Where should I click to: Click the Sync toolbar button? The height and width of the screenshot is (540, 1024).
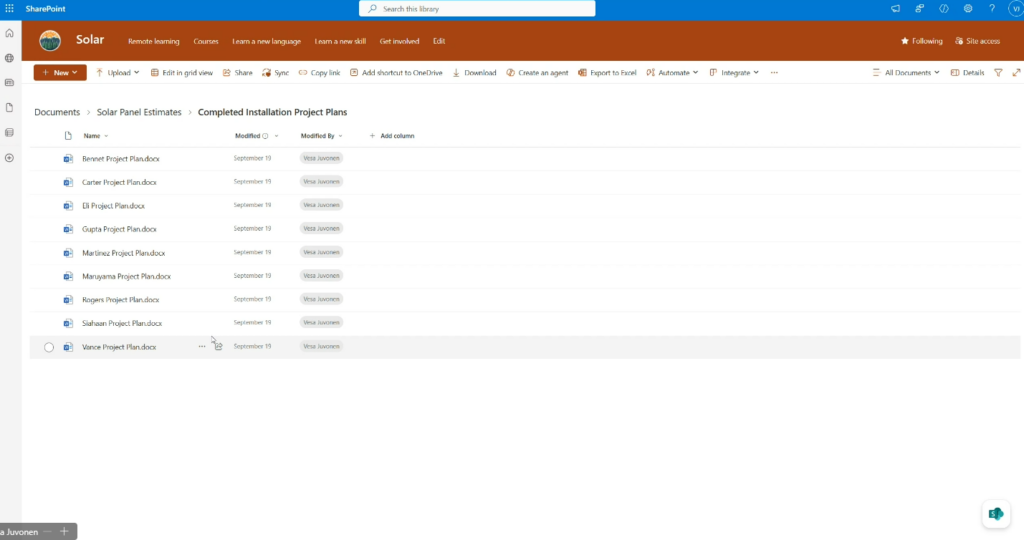tap(275, 73)
